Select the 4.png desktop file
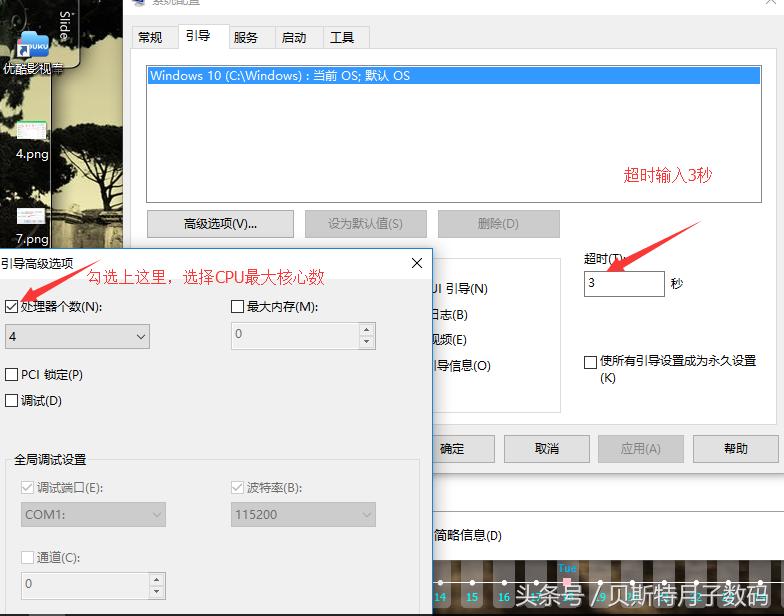This screenshot has height=616, width=784. point(32,140)
